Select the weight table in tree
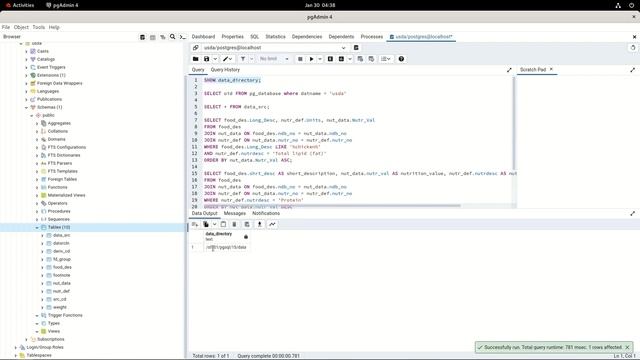The width and height of the screenshot is (640, 360). 60,307
